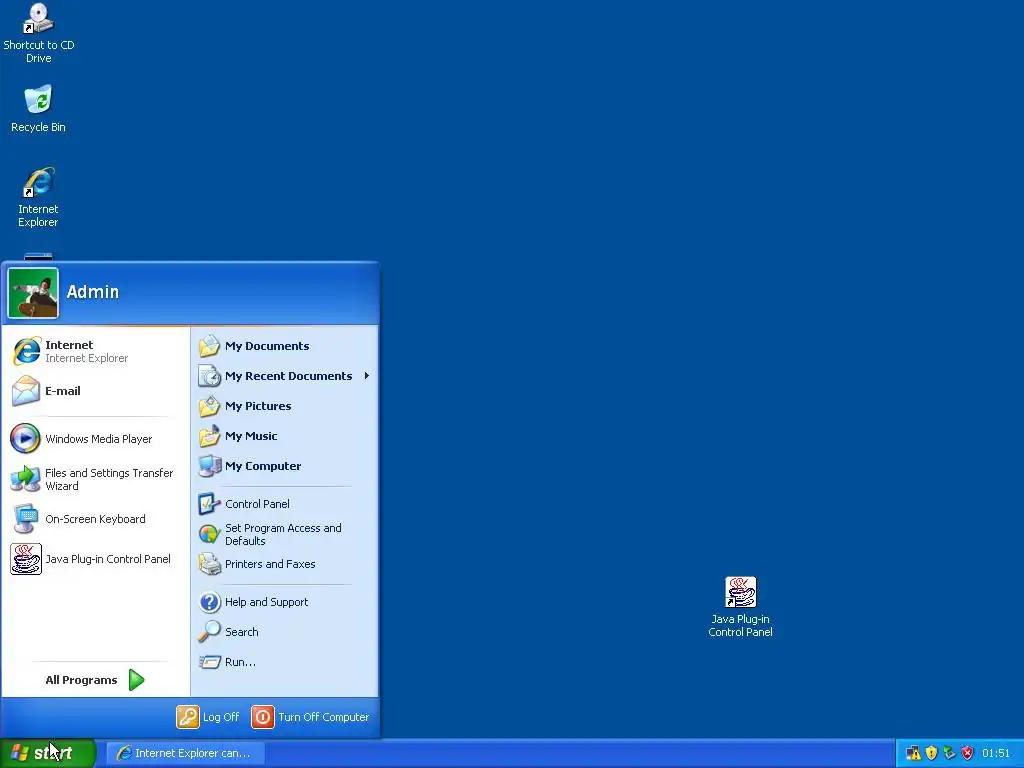Click Turn Off Computer button
The image size is (1024, 768).
click(x=311, y=717)
